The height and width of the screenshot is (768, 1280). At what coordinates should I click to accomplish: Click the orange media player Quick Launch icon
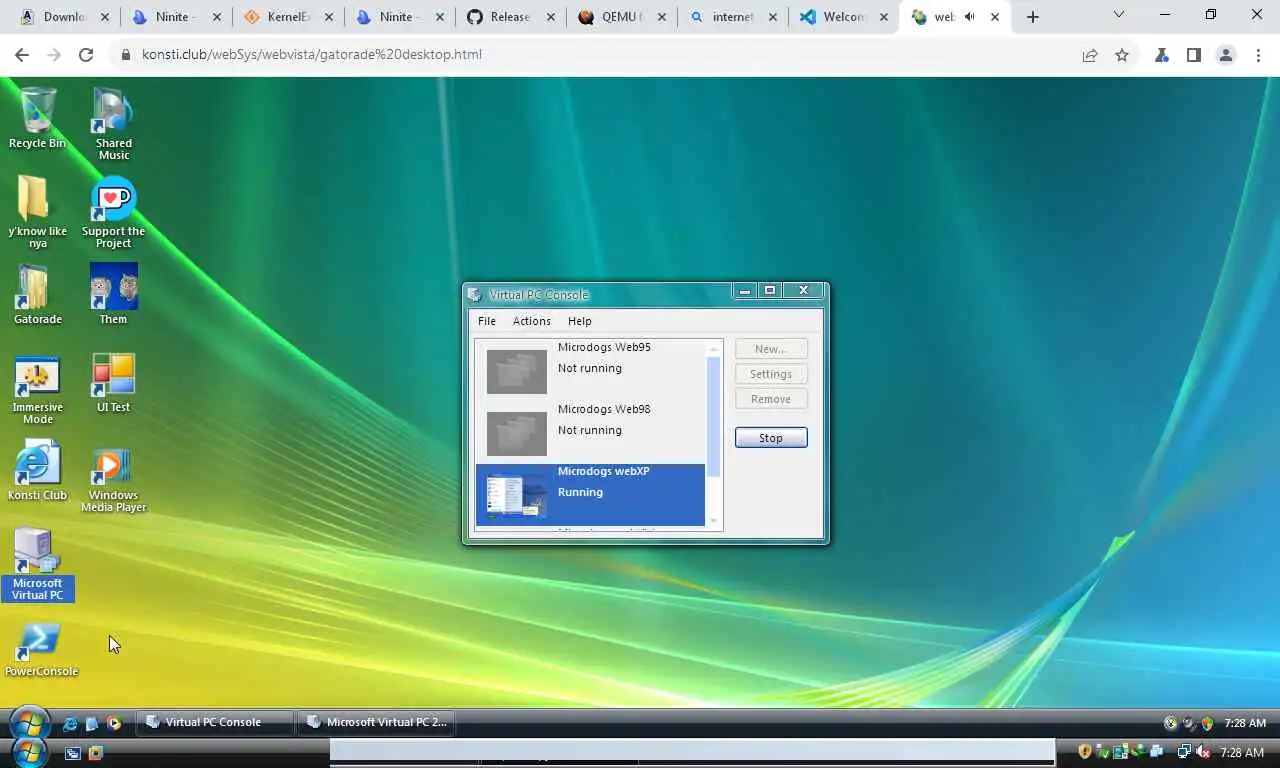(x=114, y=723)
